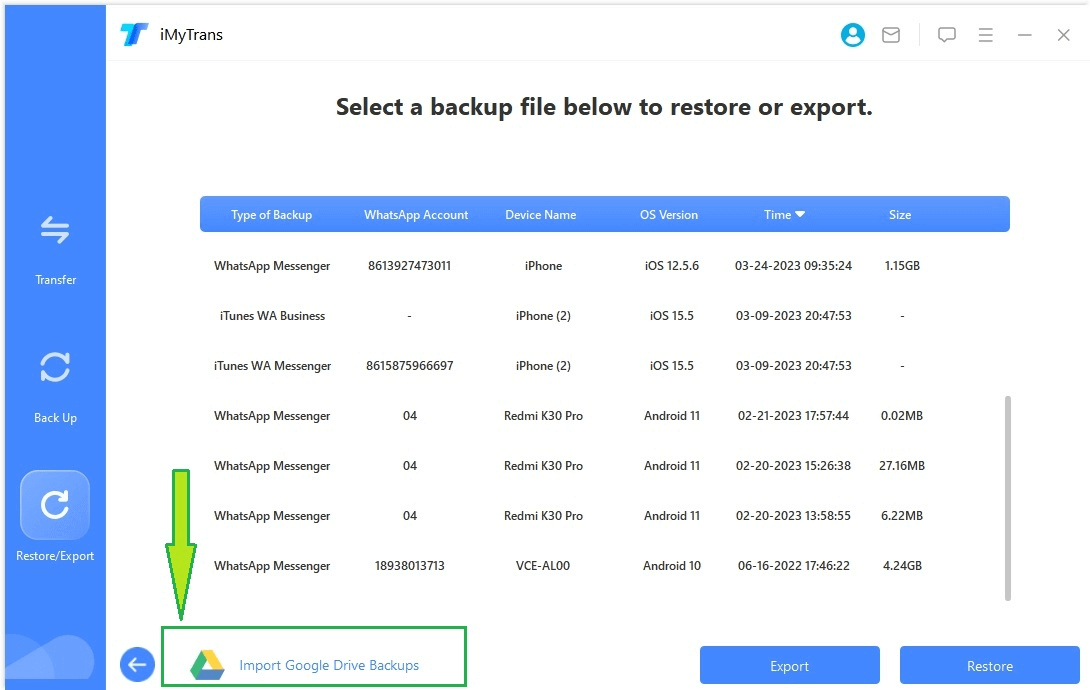The image size is (1090, 690).
Task: Open the hamburger menu icon
Action: [985, 35]
